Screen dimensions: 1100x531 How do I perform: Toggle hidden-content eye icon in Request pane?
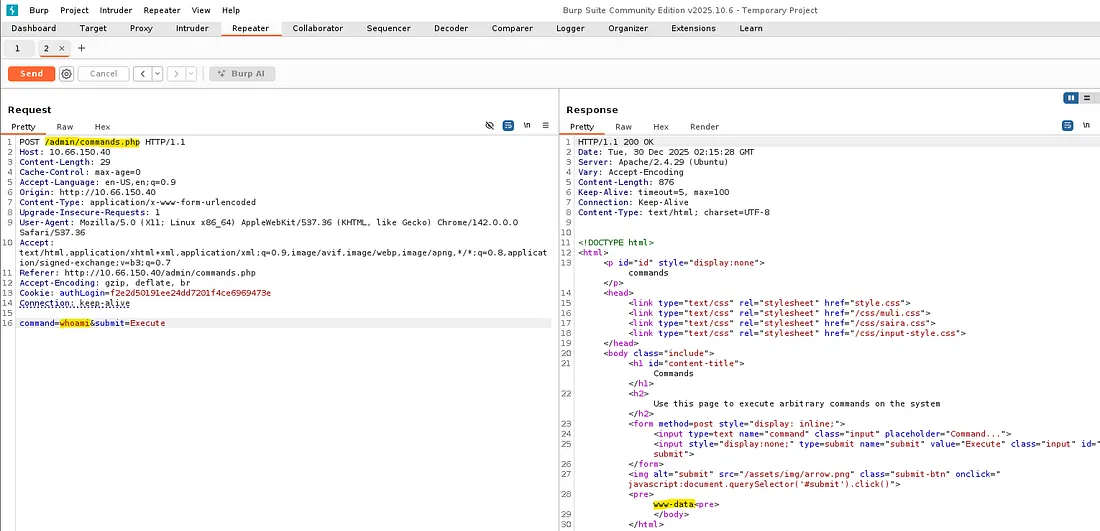click(490, 126)
